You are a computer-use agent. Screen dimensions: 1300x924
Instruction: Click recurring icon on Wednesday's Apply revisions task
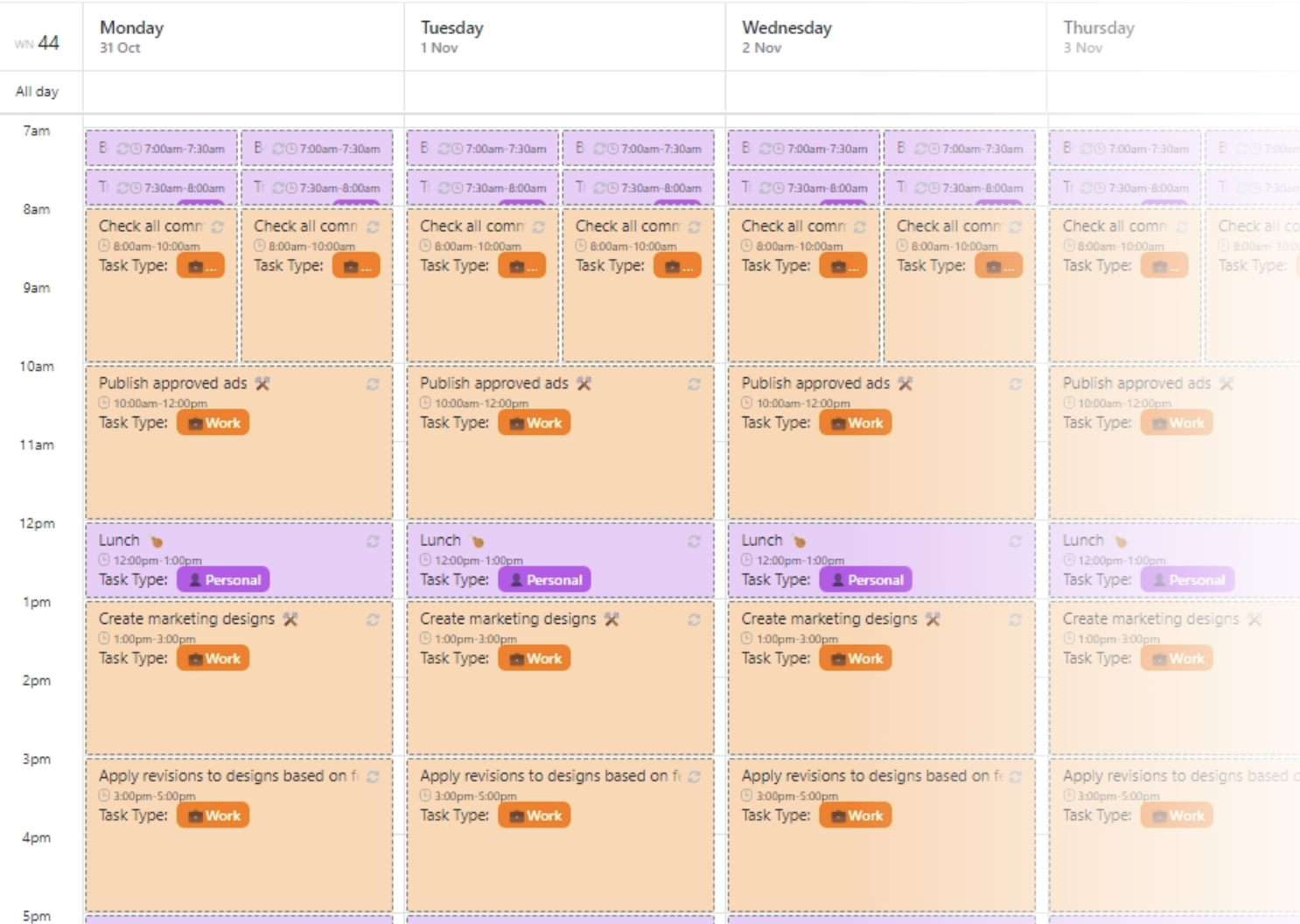(x=1015, y=777)
